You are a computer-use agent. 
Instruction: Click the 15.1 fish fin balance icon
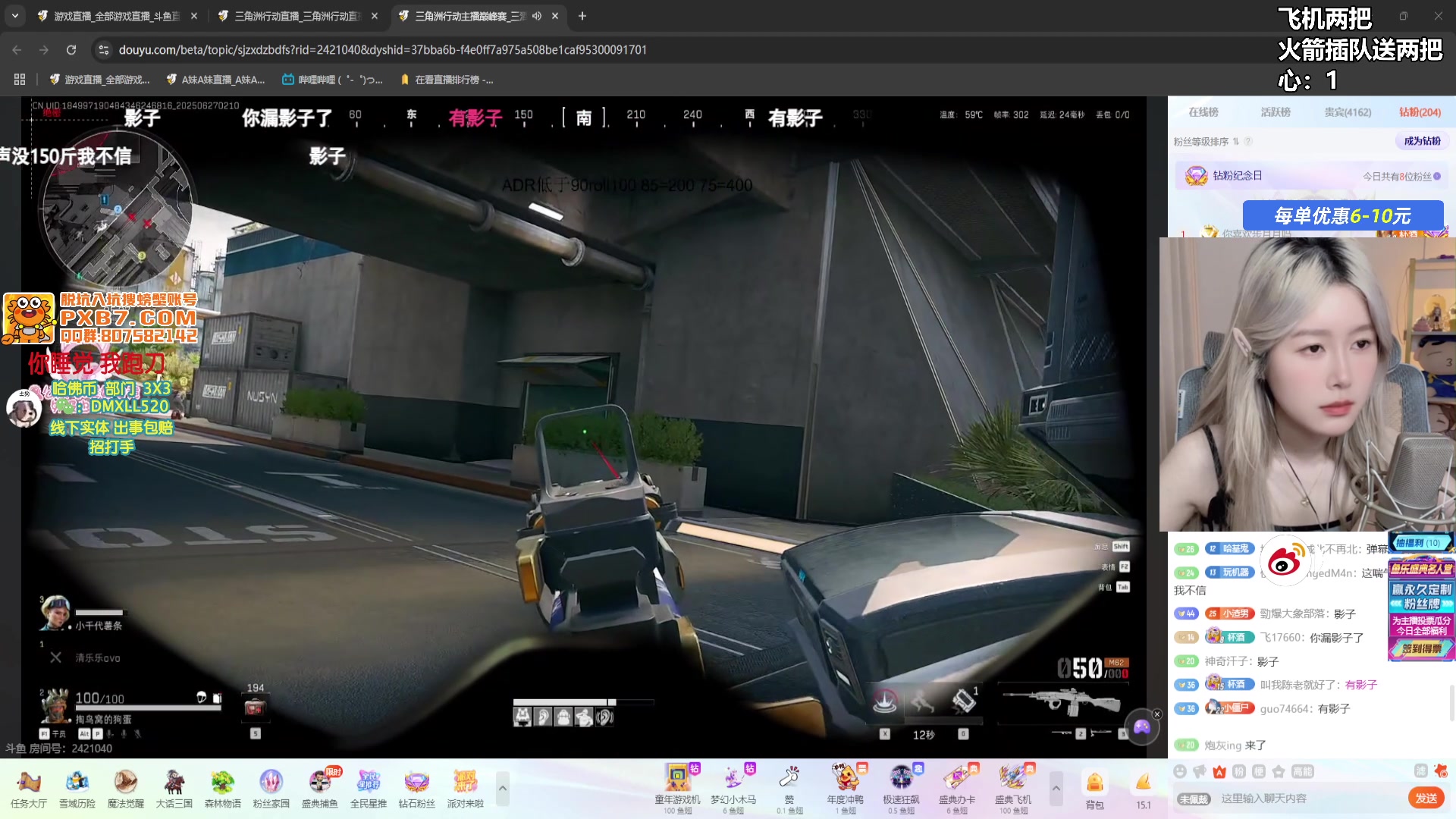[1144, 790]
